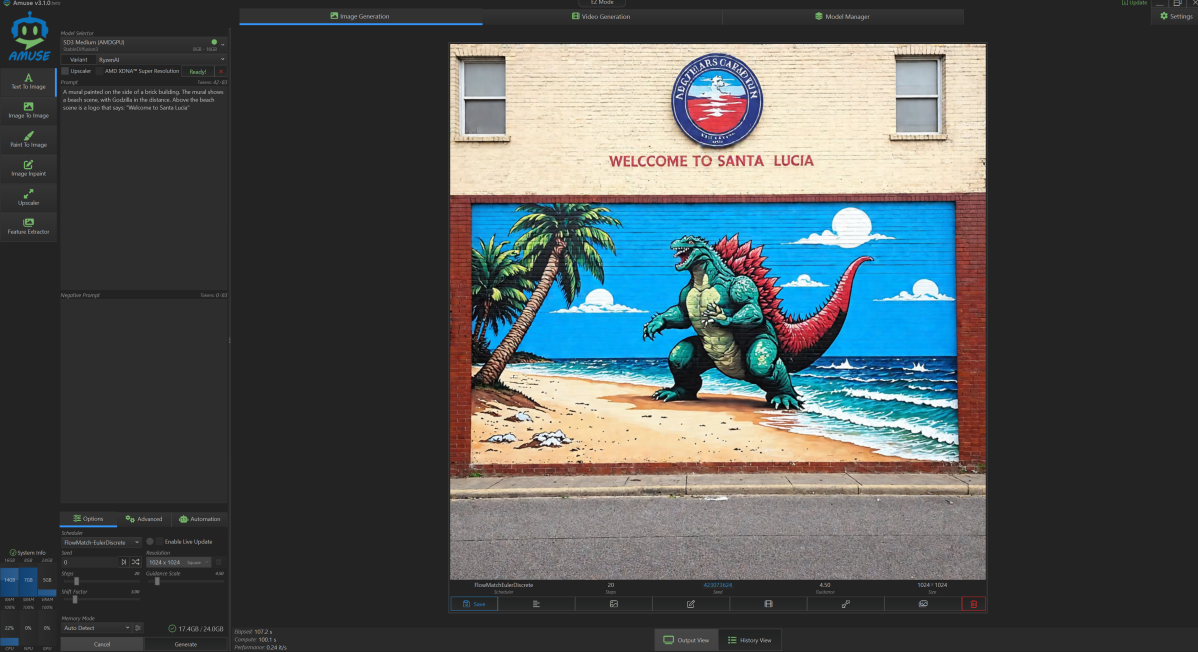Click the Guidance Scale slider handle
This screenshot has width=1198, height=652.
157,582
